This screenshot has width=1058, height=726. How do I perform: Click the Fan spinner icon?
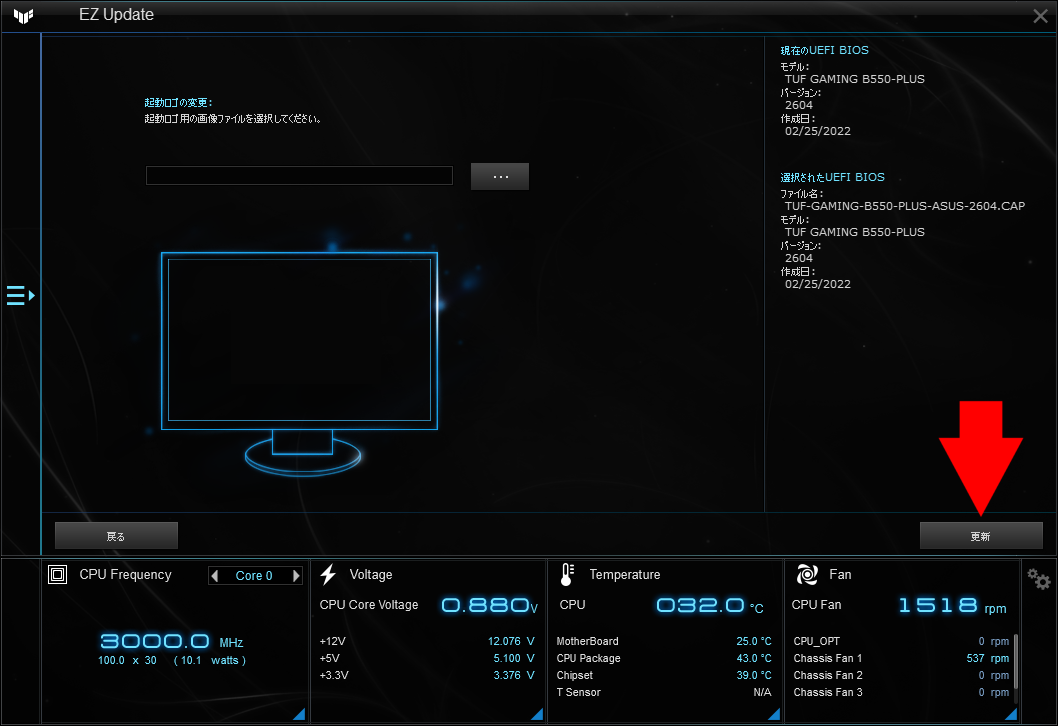(x=806, y=574)
